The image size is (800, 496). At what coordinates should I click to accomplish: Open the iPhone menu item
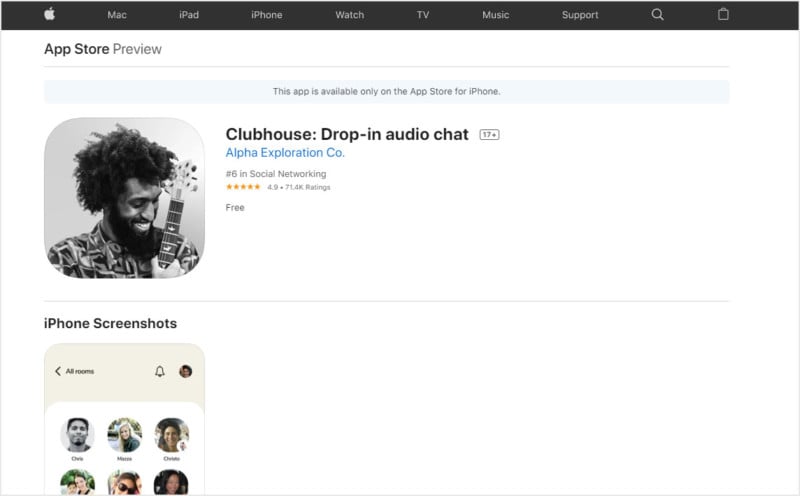pyautogui.click(x=266, y=15)
